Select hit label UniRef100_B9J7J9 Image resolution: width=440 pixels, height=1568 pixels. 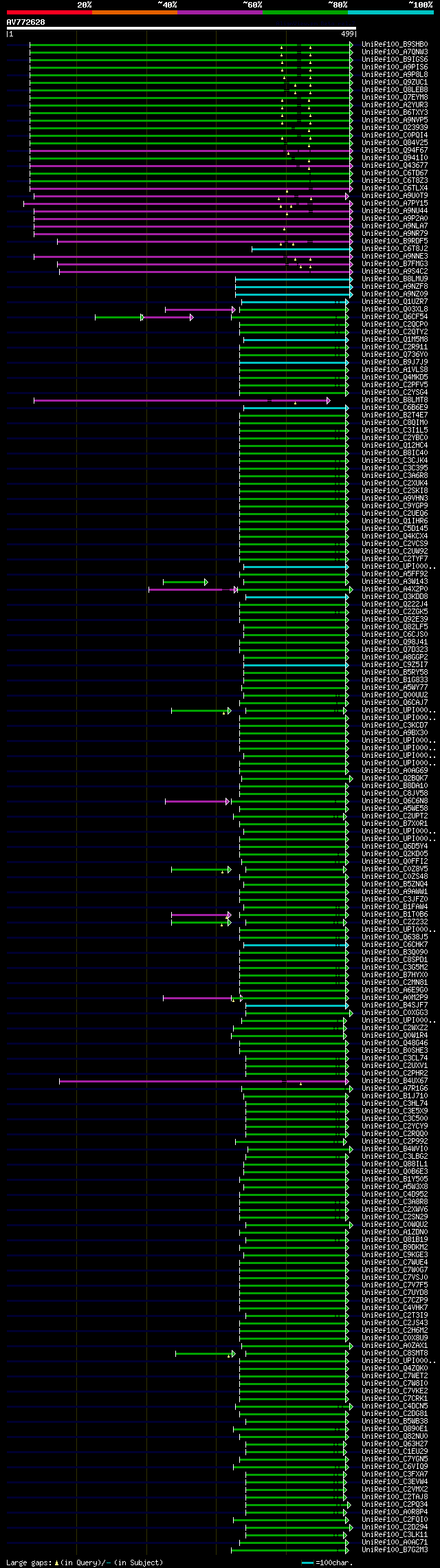(x=395, y=362)
